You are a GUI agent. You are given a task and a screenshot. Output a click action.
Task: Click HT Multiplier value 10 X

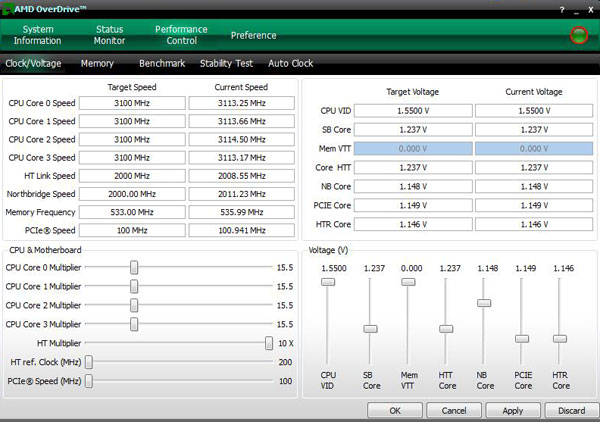[285, 343]
